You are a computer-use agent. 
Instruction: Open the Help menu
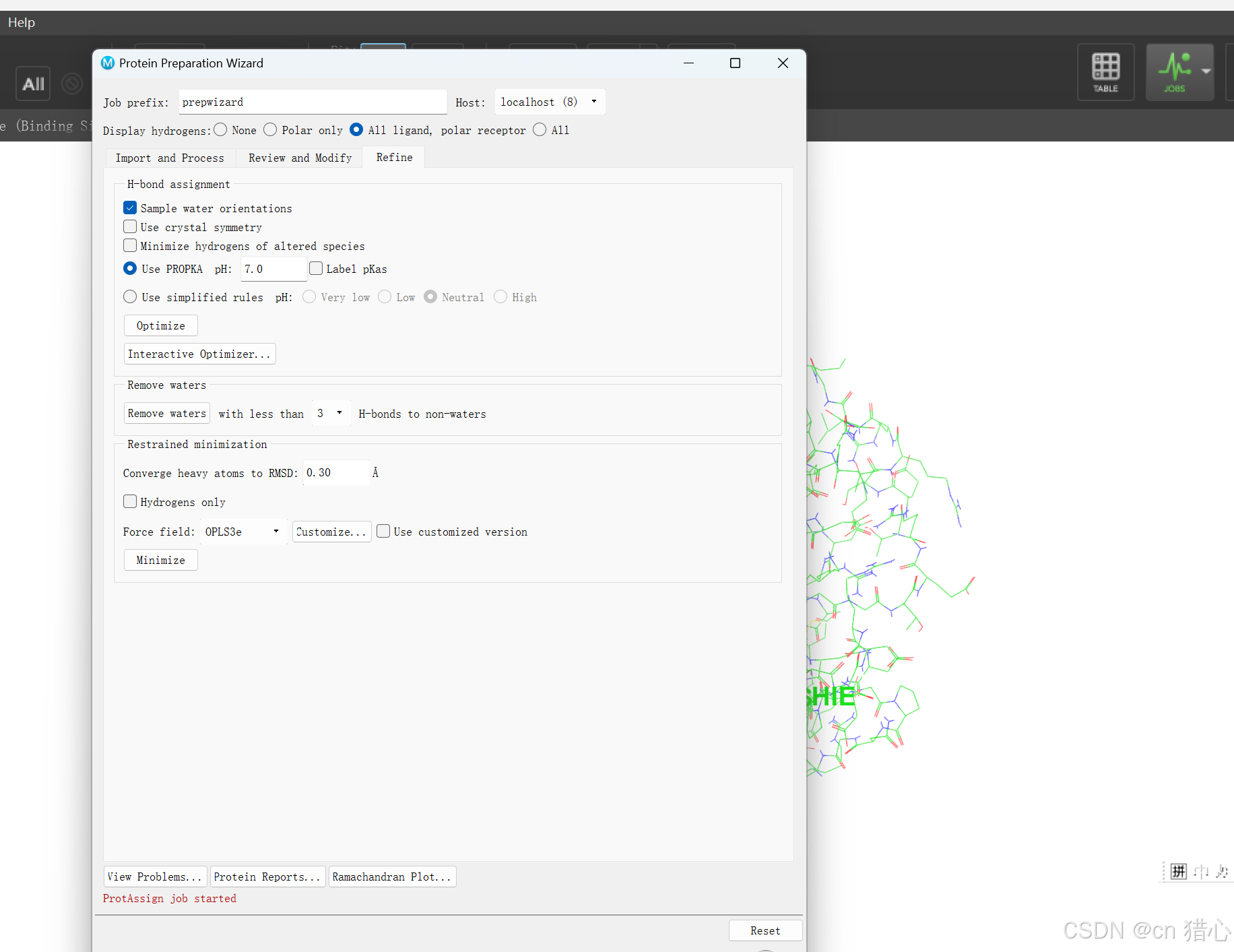(22, 22)
